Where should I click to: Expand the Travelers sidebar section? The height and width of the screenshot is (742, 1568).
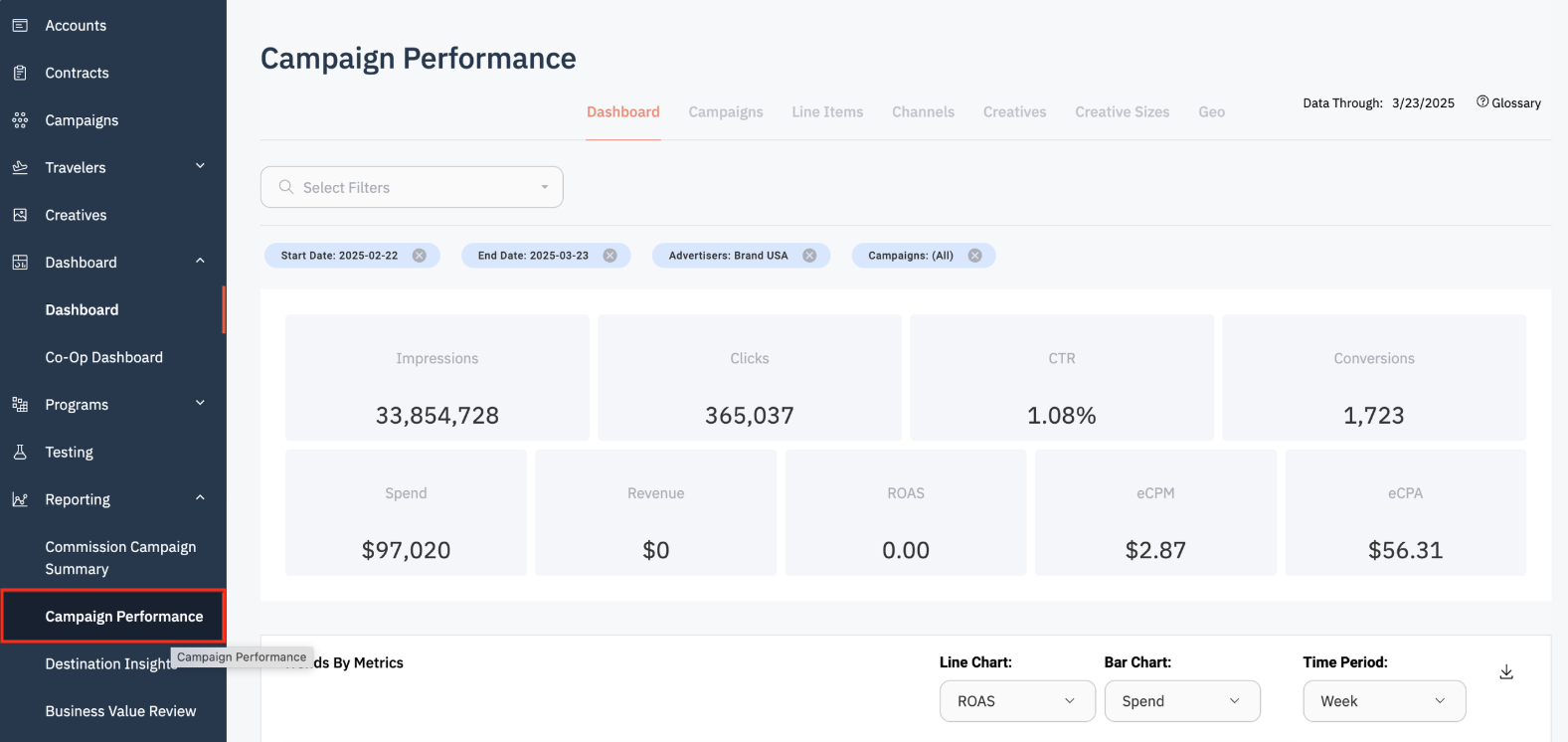point(200,166)
